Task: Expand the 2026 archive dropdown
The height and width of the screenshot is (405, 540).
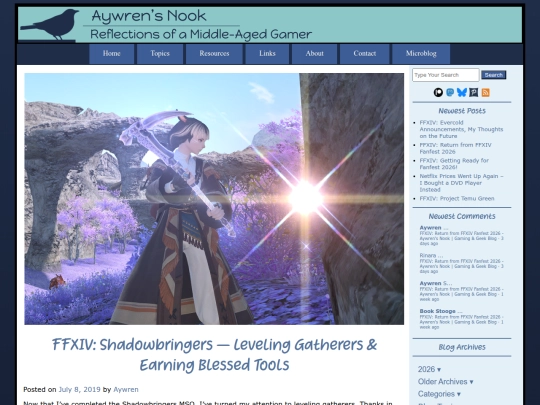Action: click(x=429, y=369)
